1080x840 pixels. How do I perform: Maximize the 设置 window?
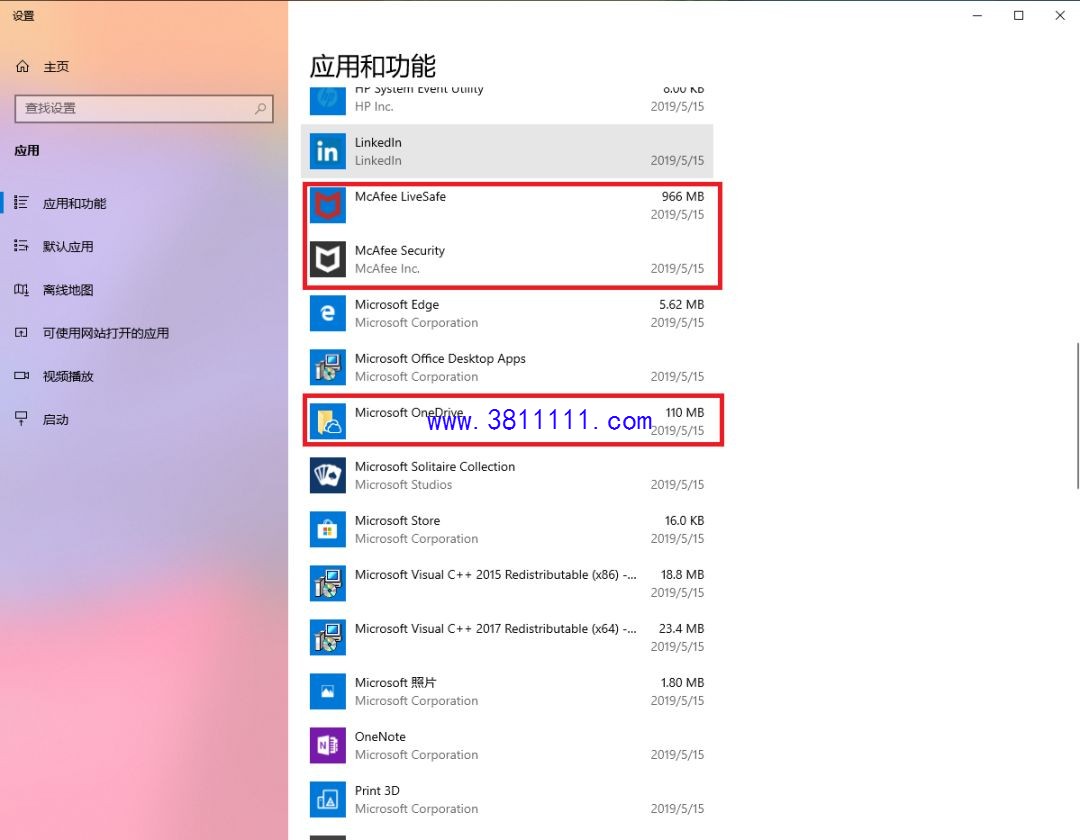1019,15
